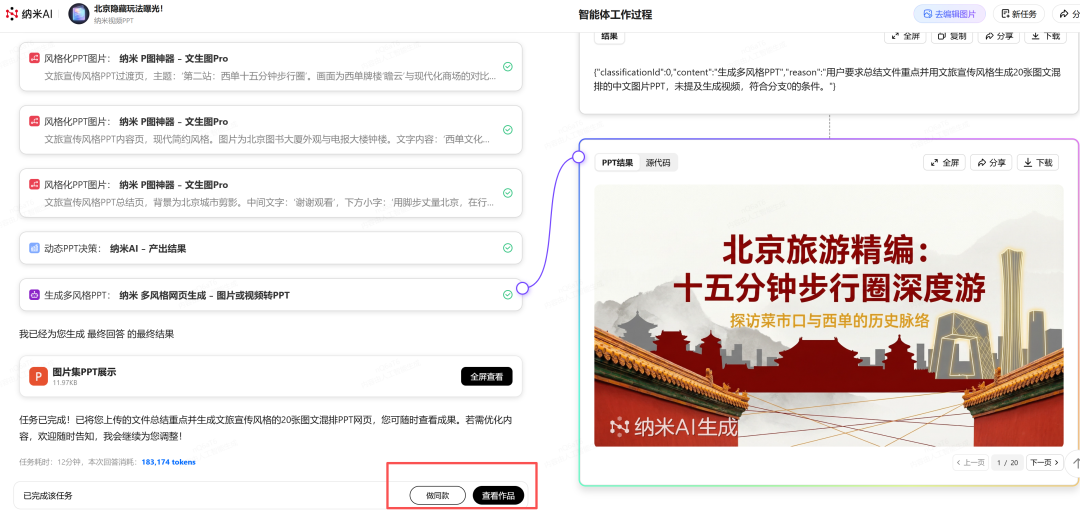Viewport: 1080px width, 514px height.
Task: Click the title 北京隐藏玩法曝光！
Action: pos(128,9)
